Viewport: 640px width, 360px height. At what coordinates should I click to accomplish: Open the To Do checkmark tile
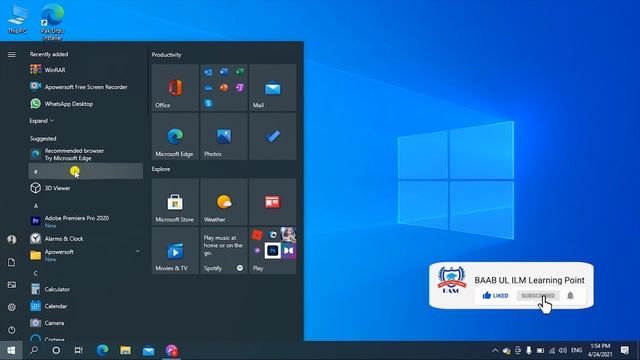coord(273,136)
